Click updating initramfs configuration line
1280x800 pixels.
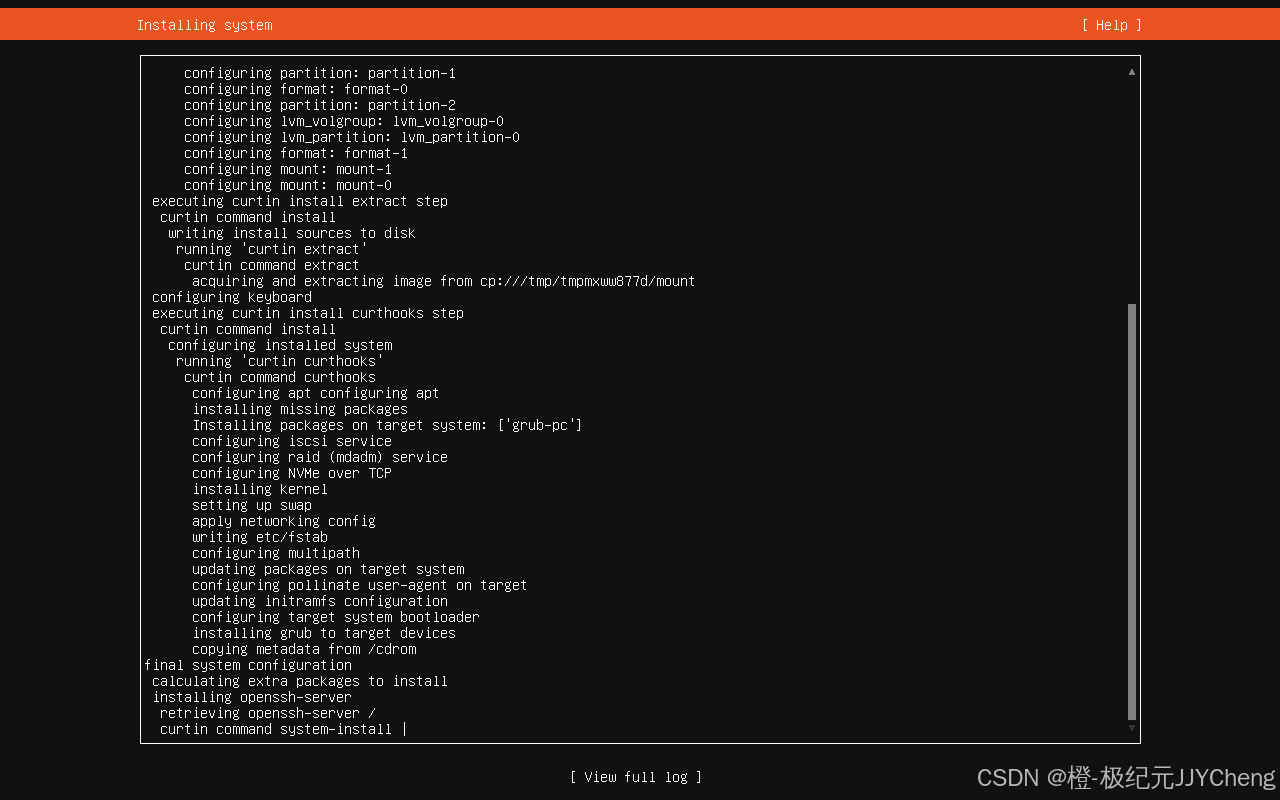[x=320, y=601]
